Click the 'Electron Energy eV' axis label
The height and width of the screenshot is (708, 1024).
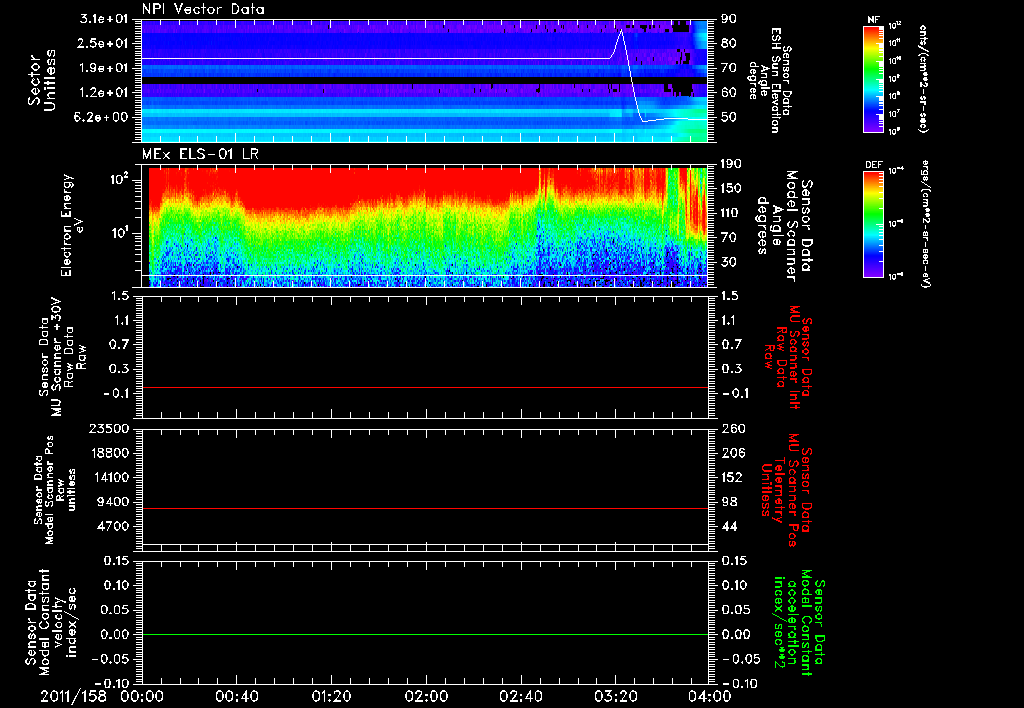tap(72, 225)
